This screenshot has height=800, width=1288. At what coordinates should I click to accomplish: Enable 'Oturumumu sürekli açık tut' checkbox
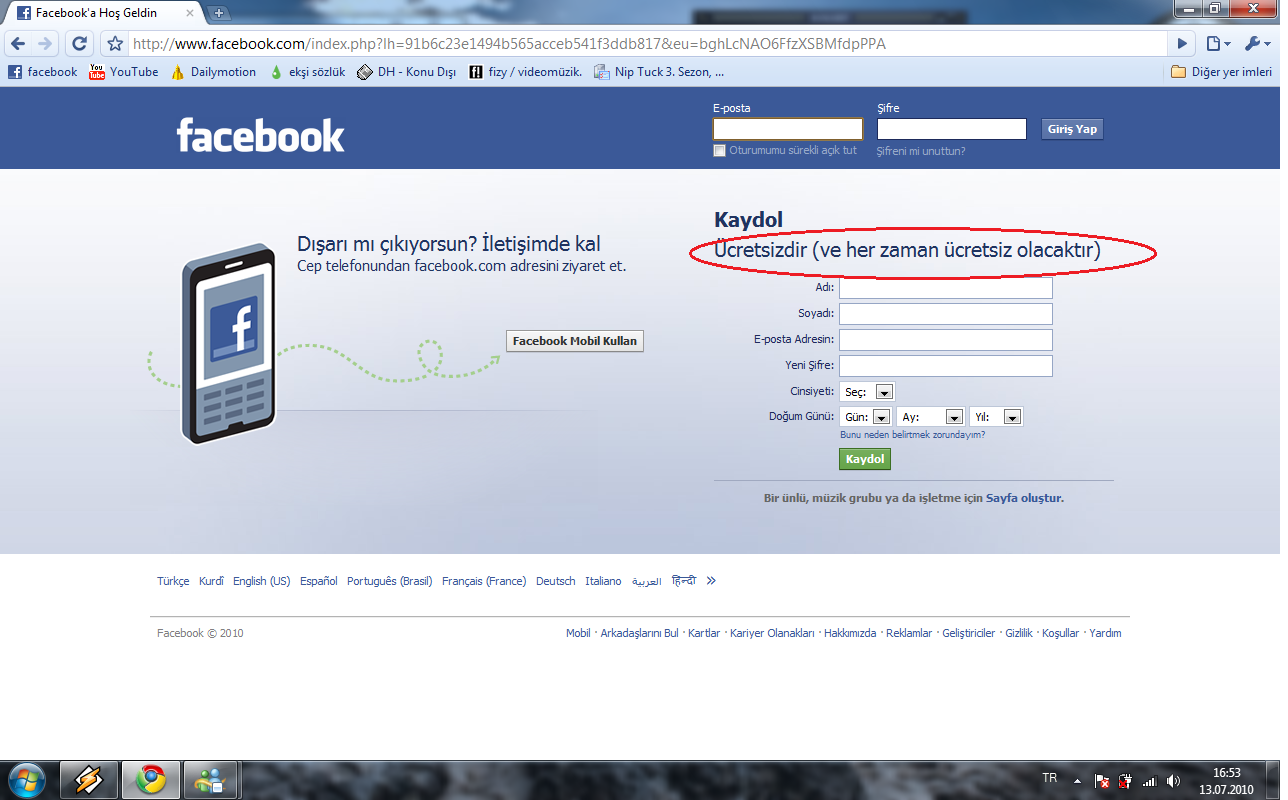(x=719, y=151)
